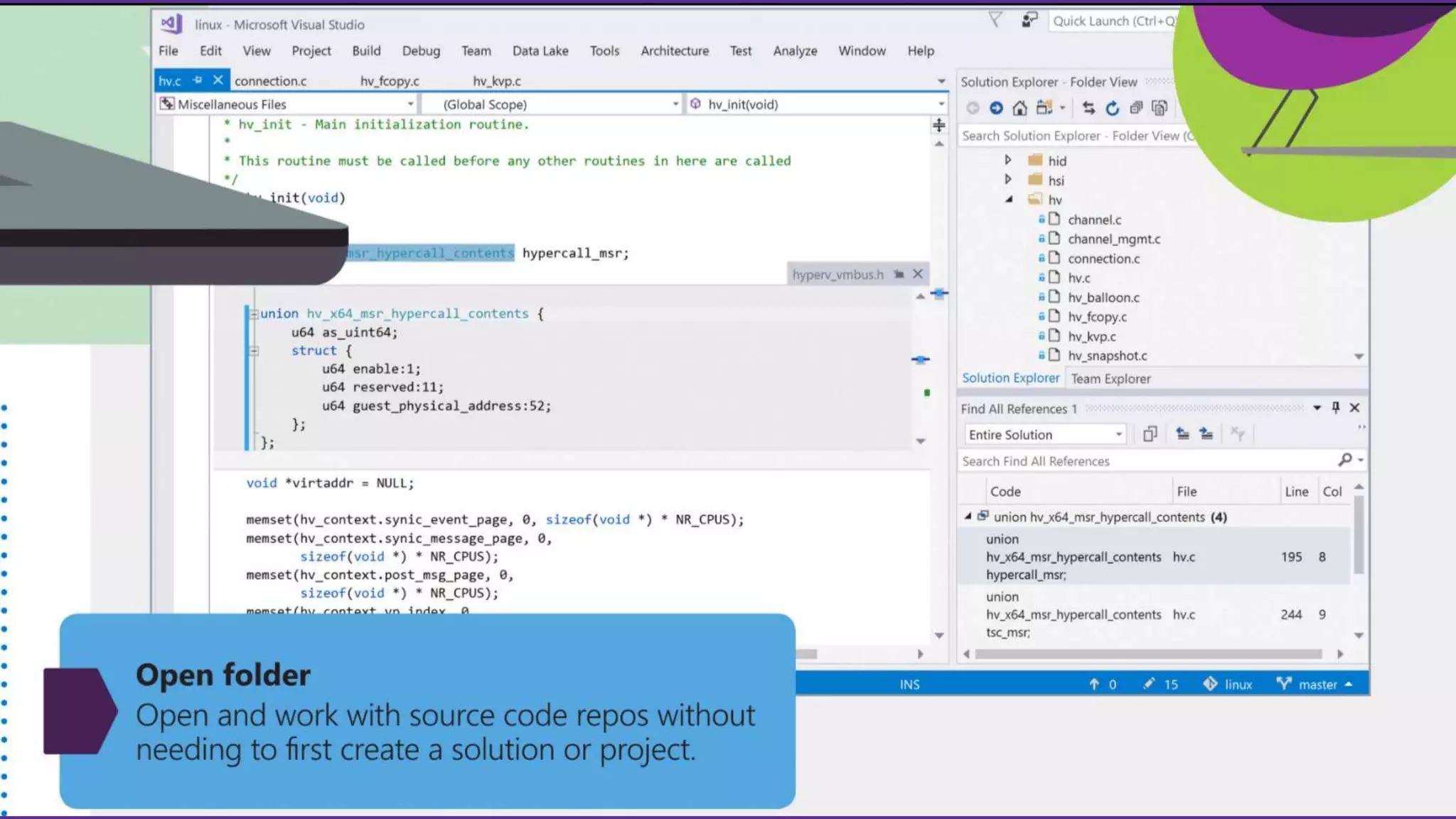
Task: Expand the hid folder in tree
Action: coord(1007,161)
